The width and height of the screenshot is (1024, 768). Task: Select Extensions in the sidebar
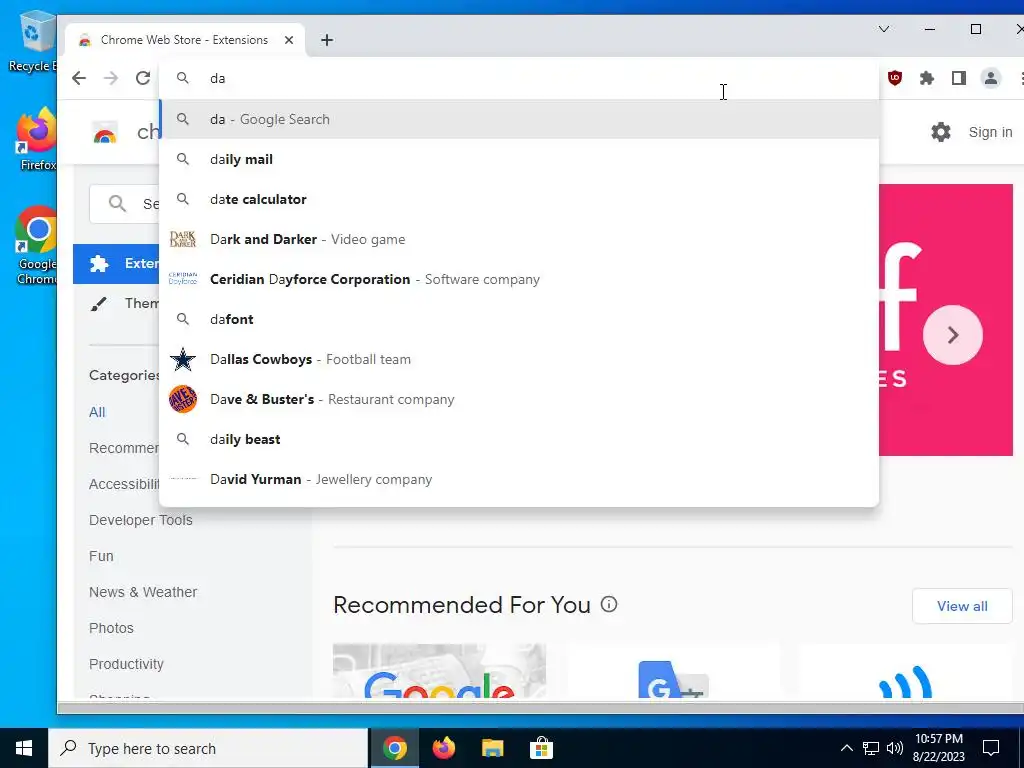[116, 264]
